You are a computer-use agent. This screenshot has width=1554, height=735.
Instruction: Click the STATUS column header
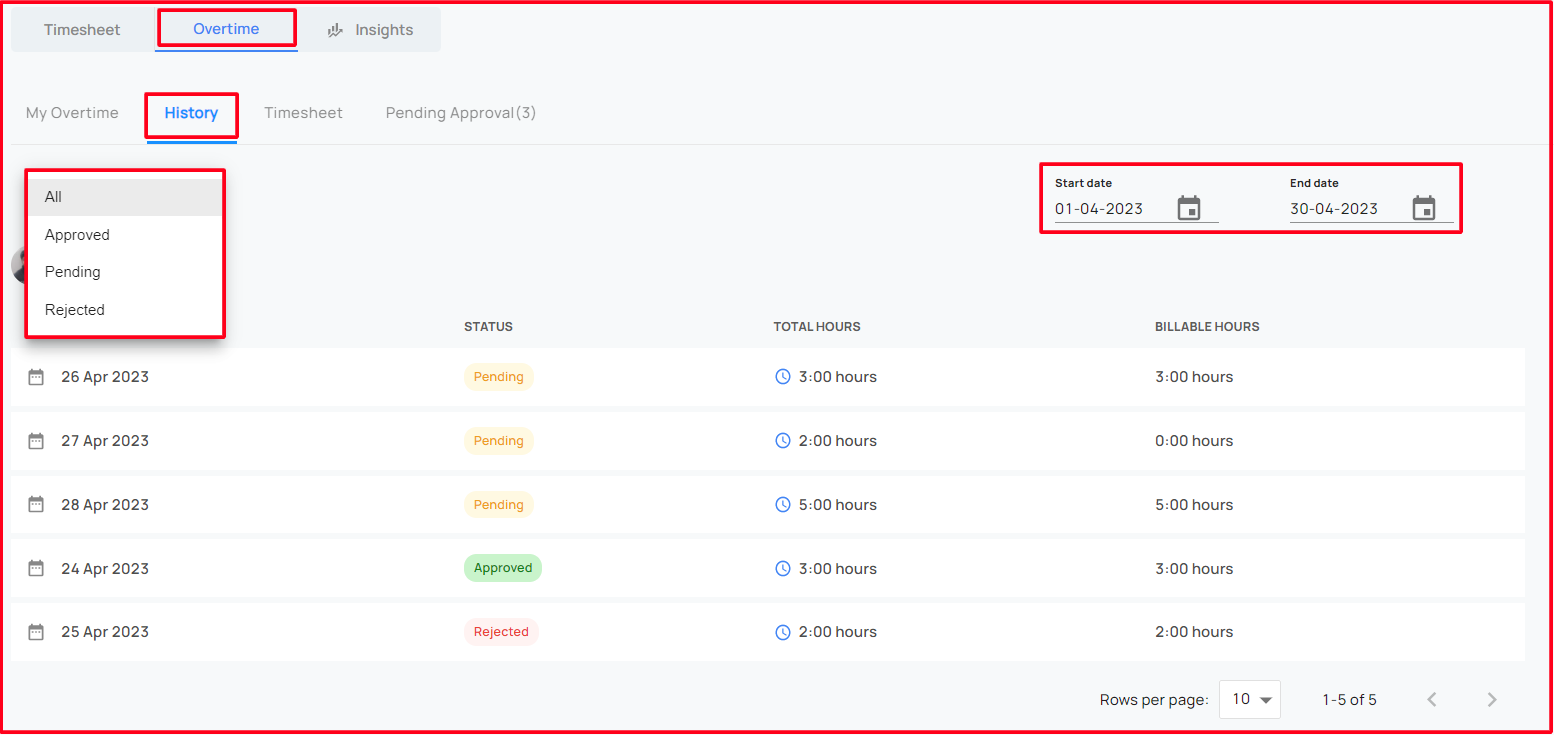tap(488, 327)
